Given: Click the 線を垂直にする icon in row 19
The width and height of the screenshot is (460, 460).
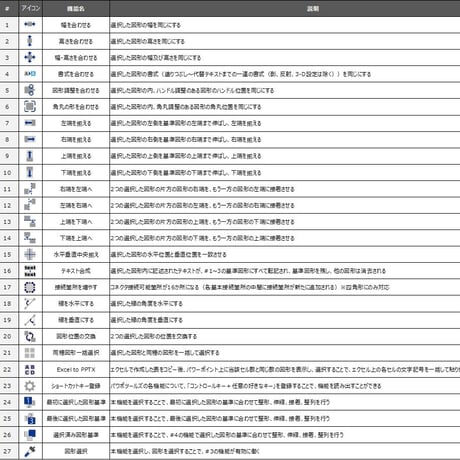Looking at the screenshot, I should click(30, 320).
